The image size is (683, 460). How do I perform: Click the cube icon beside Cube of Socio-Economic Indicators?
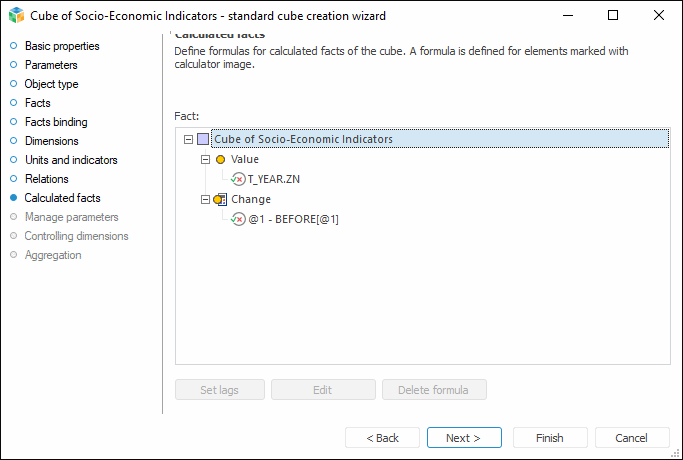pyautogui.click(x=203, y=140)
